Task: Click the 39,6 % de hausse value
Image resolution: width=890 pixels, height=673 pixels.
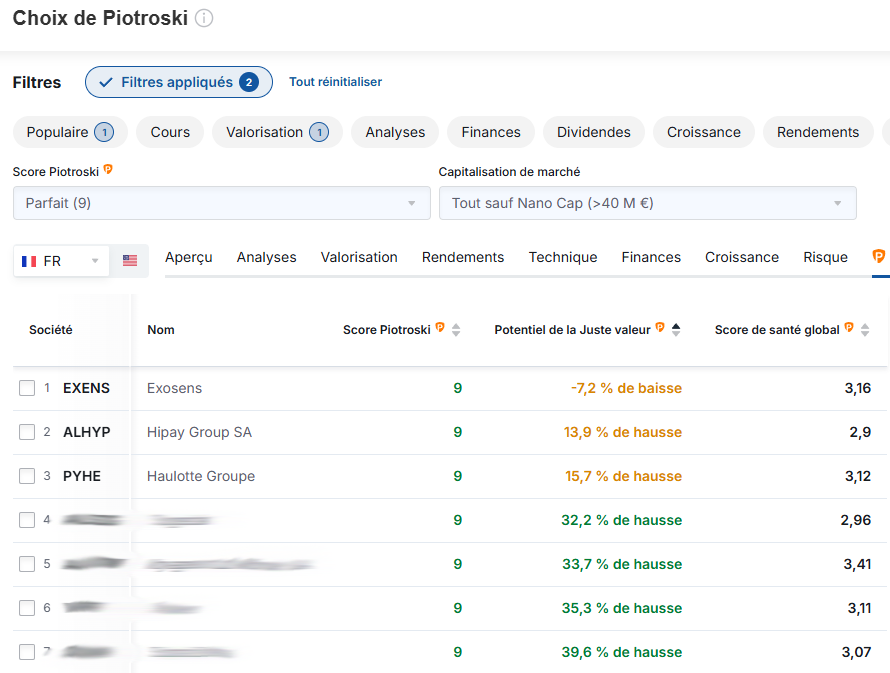Action: pos(622,652)
